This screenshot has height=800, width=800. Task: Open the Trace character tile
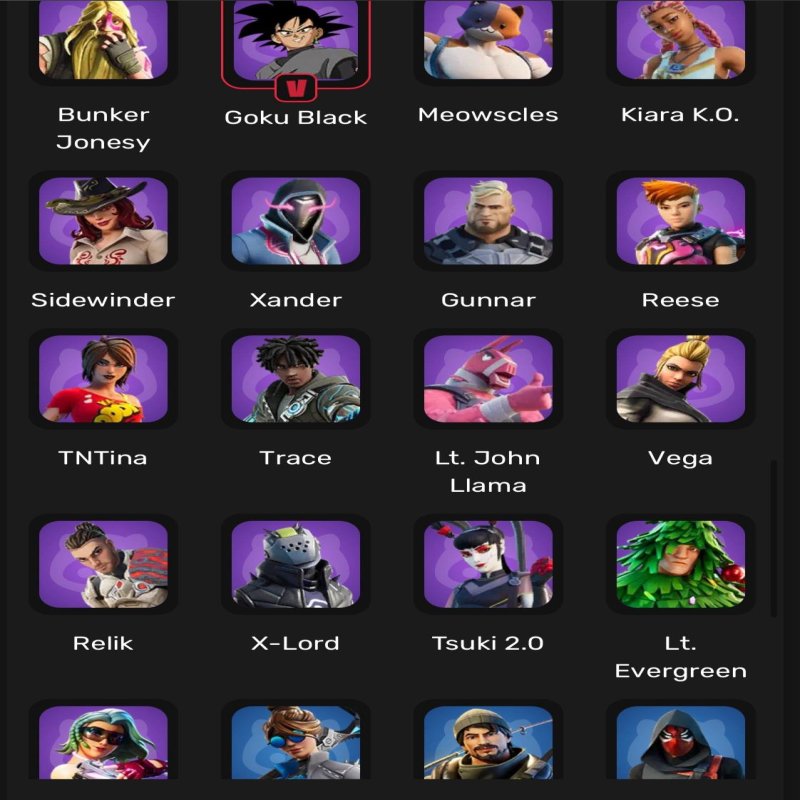(296, 379)
